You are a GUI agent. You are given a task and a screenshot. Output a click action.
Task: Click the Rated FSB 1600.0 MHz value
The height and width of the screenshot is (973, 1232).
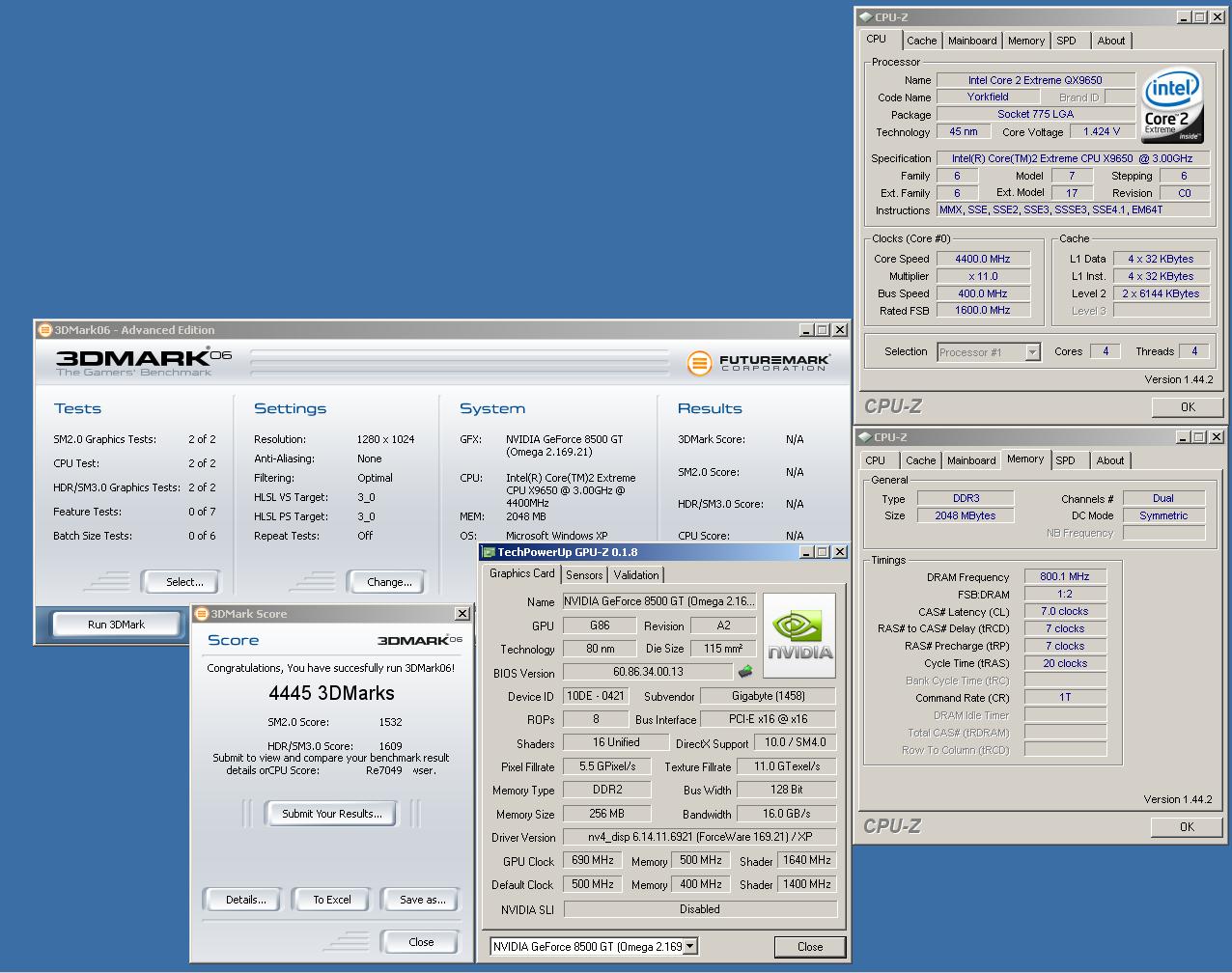click(983, 310)
